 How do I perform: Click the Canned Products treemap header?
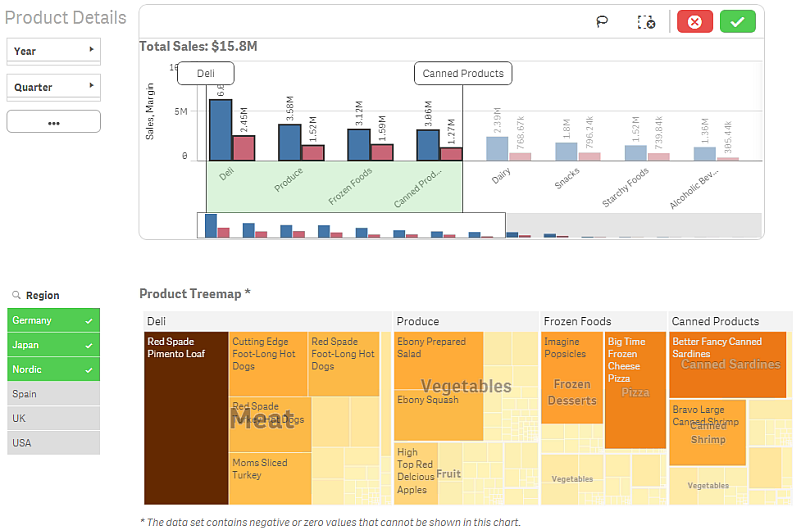pyautogui.click(x=715, y=321)
